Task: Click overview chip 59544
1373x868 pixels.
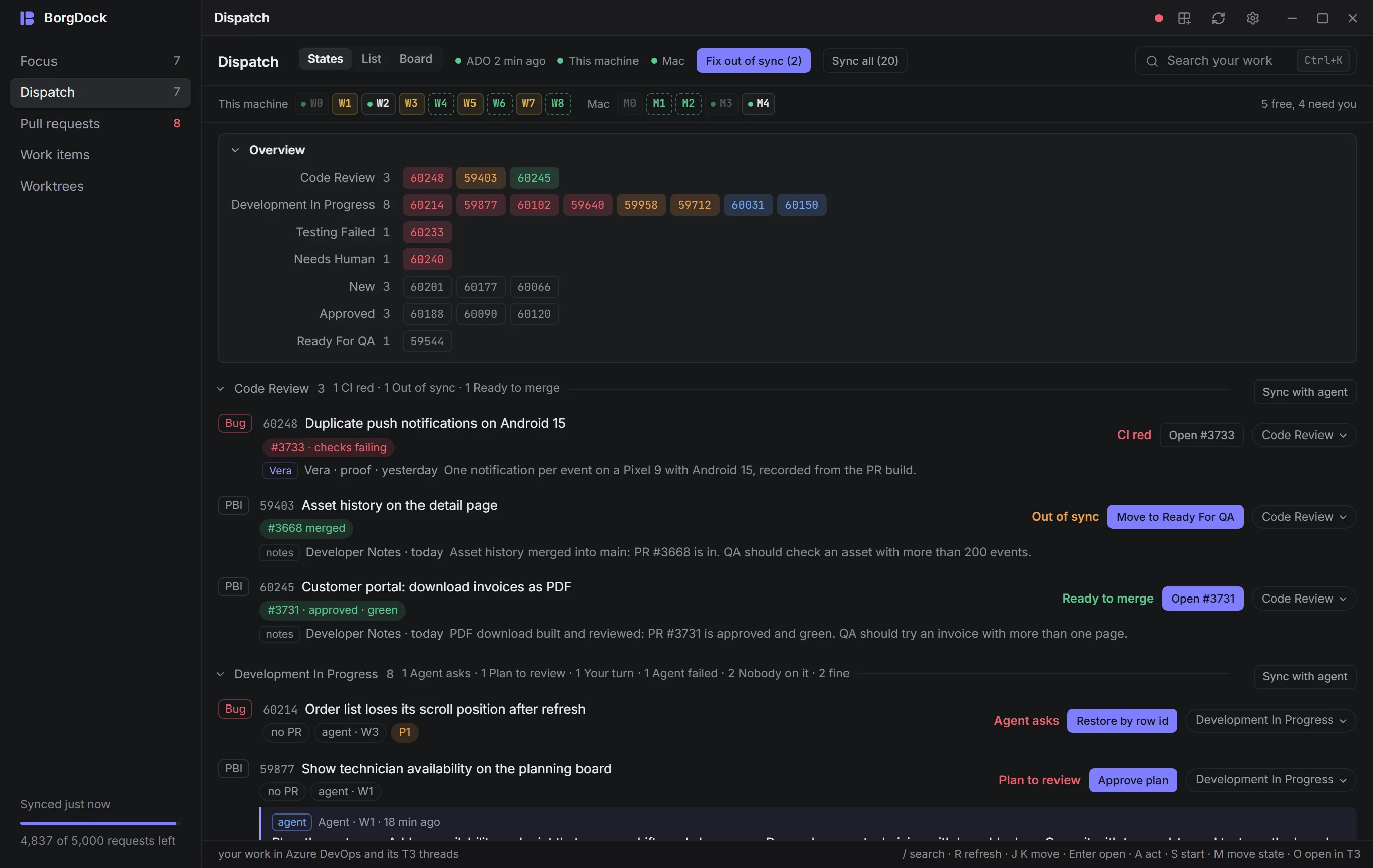Action: click(x=427, y=341)
